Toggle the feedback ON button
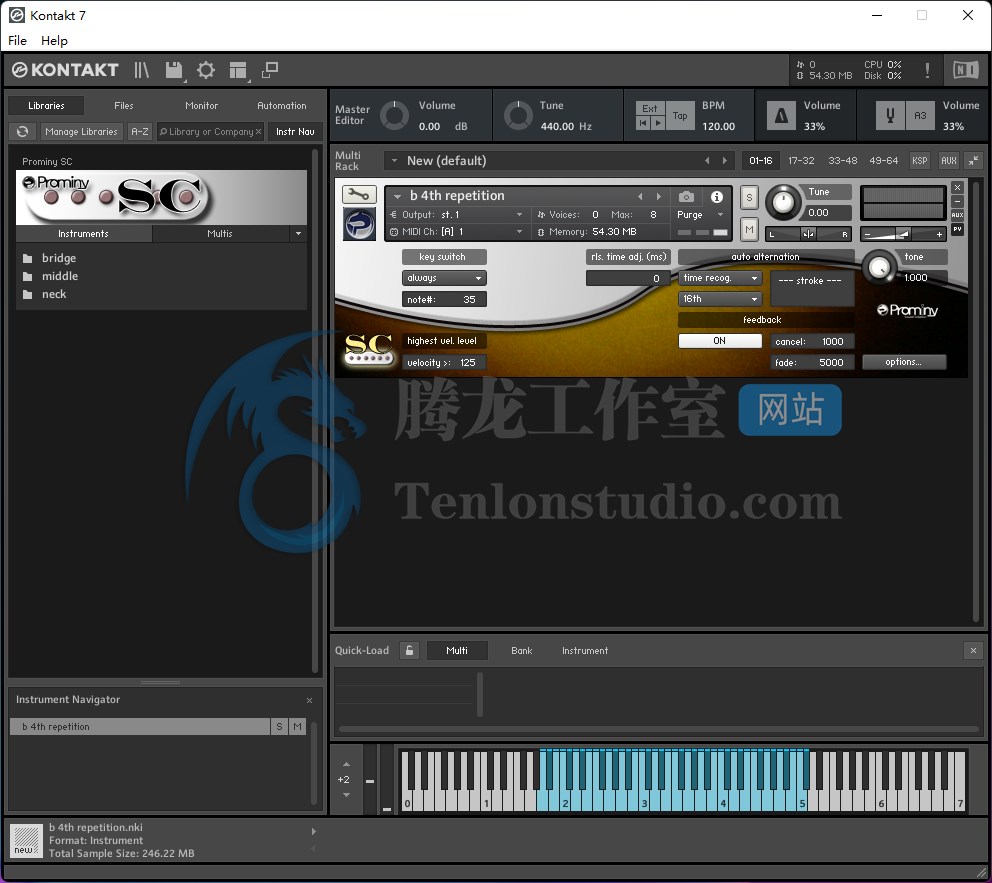Screen dimensions: 992x883 click(x=719, y=341)
